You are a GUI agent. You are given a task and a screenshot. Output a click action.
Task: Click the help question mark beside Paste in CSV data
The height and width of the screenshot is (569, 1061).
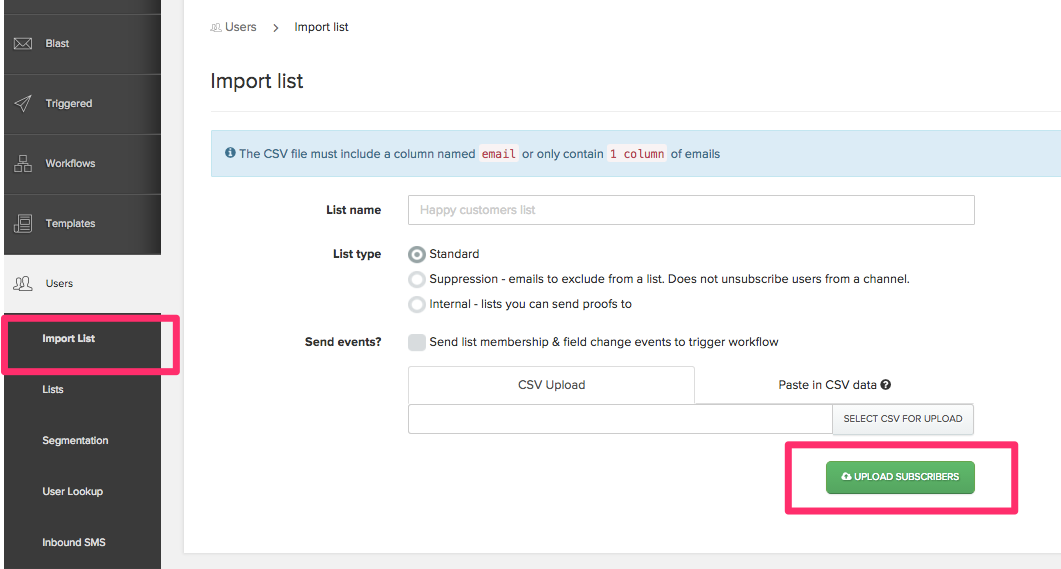(x=886, y=384)
